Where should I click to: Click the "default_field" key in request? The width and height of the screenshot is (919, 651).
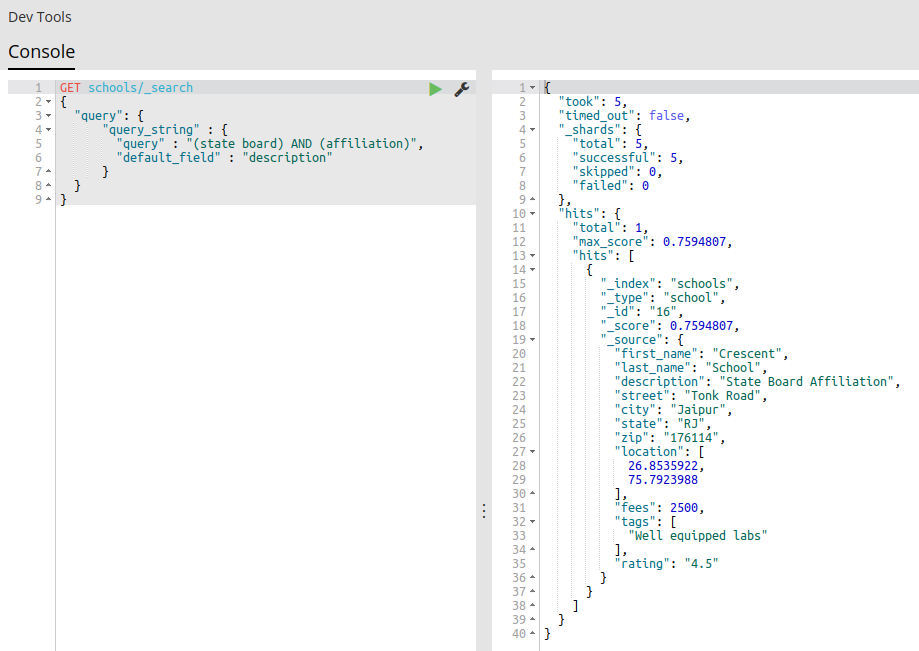coord(168,158)
